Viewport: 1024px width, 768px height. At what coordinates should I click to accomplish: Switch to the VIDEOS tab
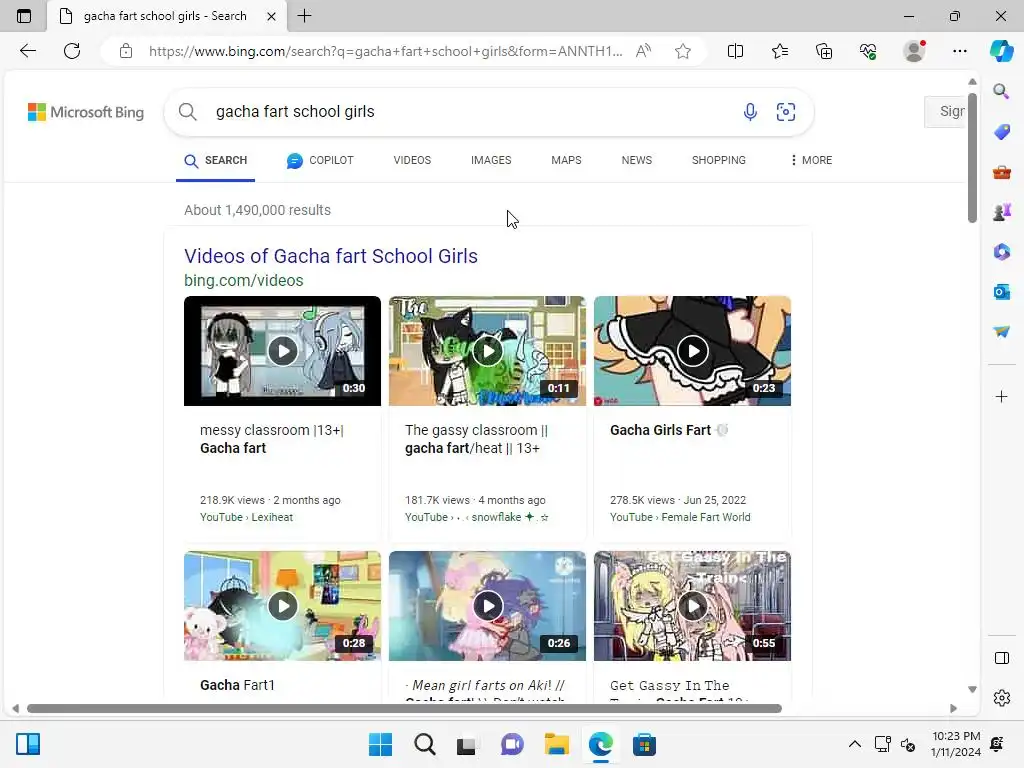[412, 161]
